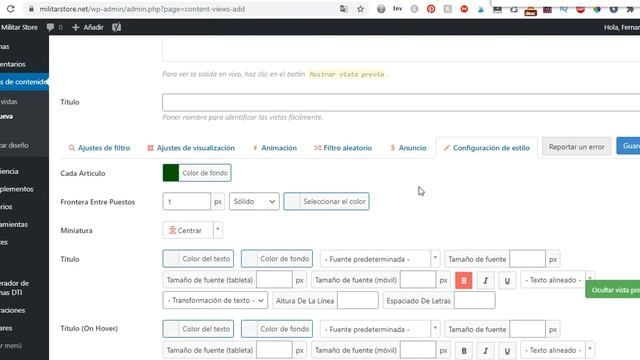Select the Configuración de estilo tab

click(487, 148)
